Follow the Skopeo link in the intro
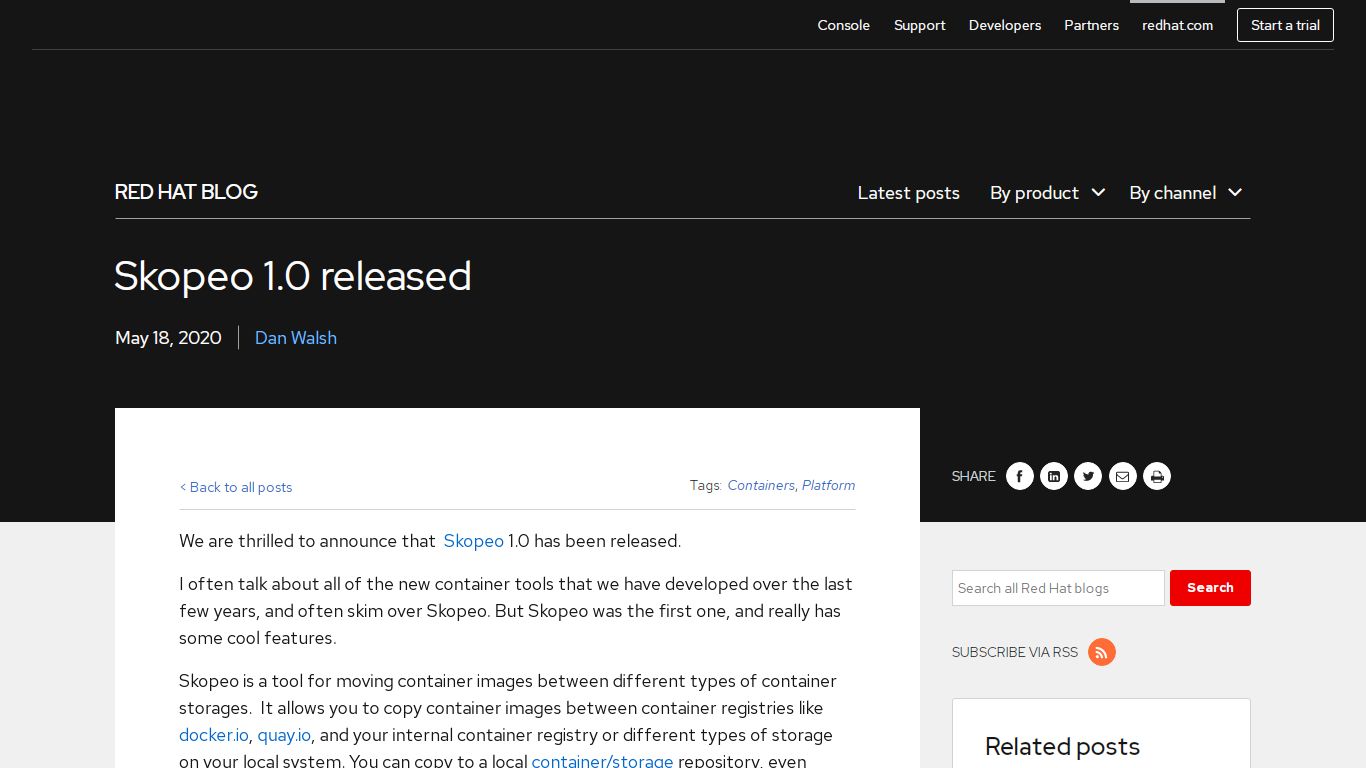The width and height of the screenshot is (1366, 768). (473, 541)
